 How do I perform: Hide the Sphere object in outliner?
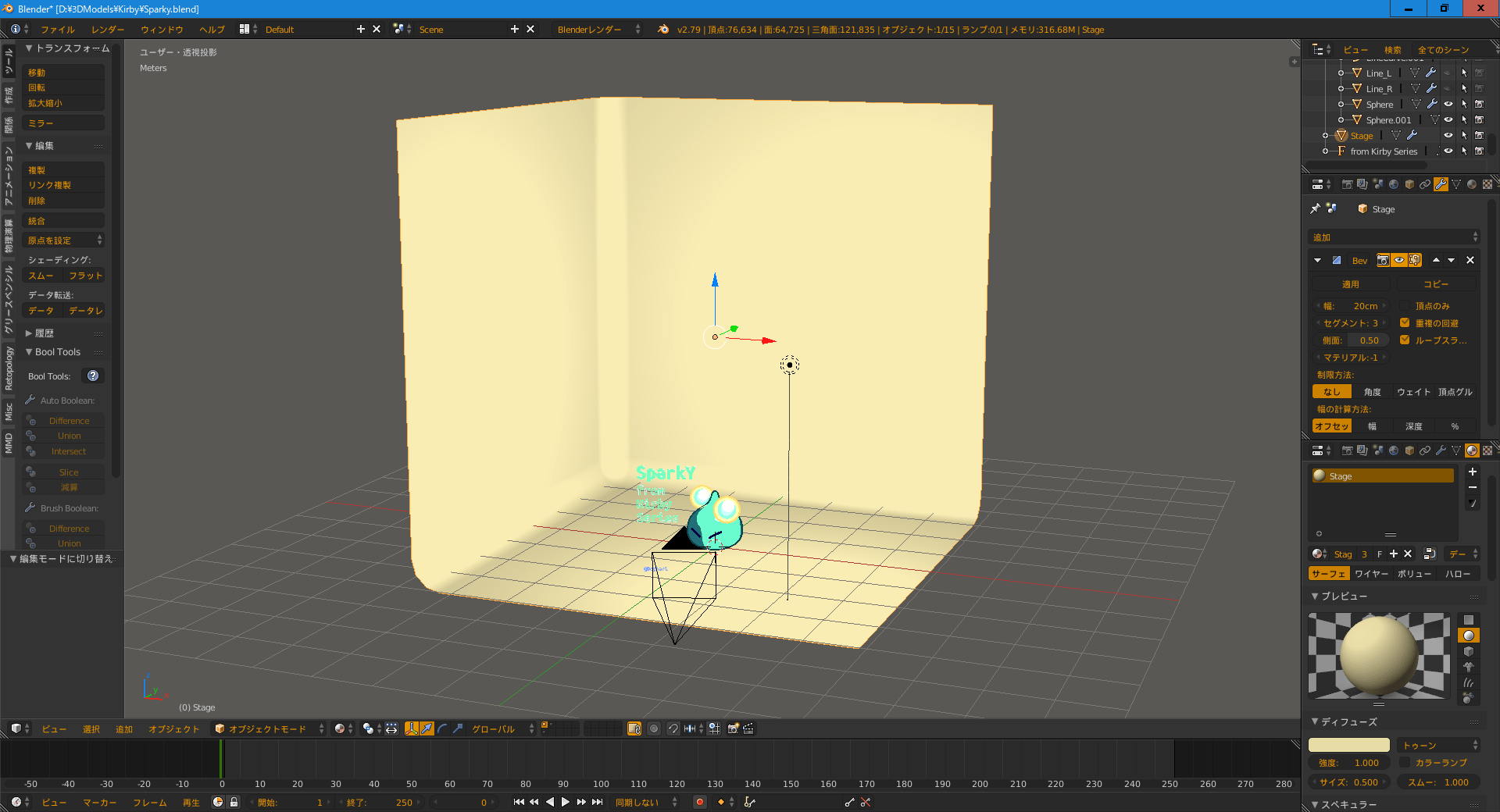click(x=1448, y=104)
